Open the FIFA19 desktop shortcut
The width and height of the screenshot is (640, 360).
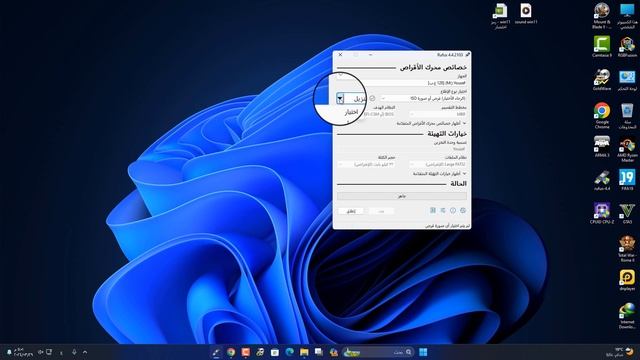tap(627, 180)
